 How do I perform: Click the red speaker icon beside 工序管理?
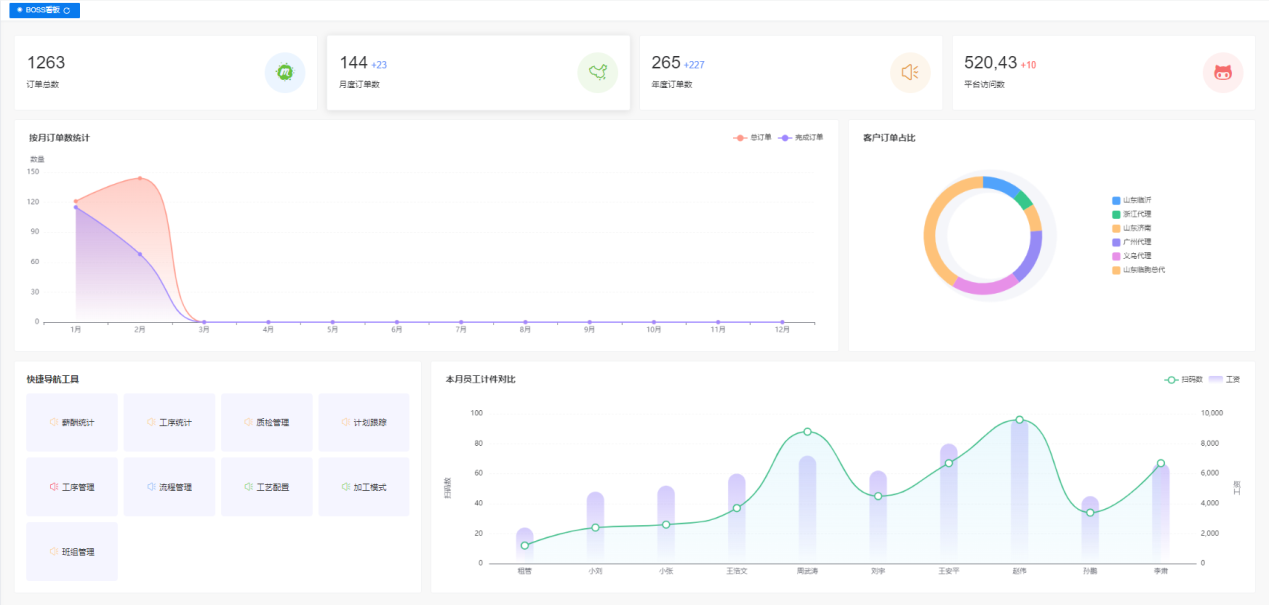[53, 487]
